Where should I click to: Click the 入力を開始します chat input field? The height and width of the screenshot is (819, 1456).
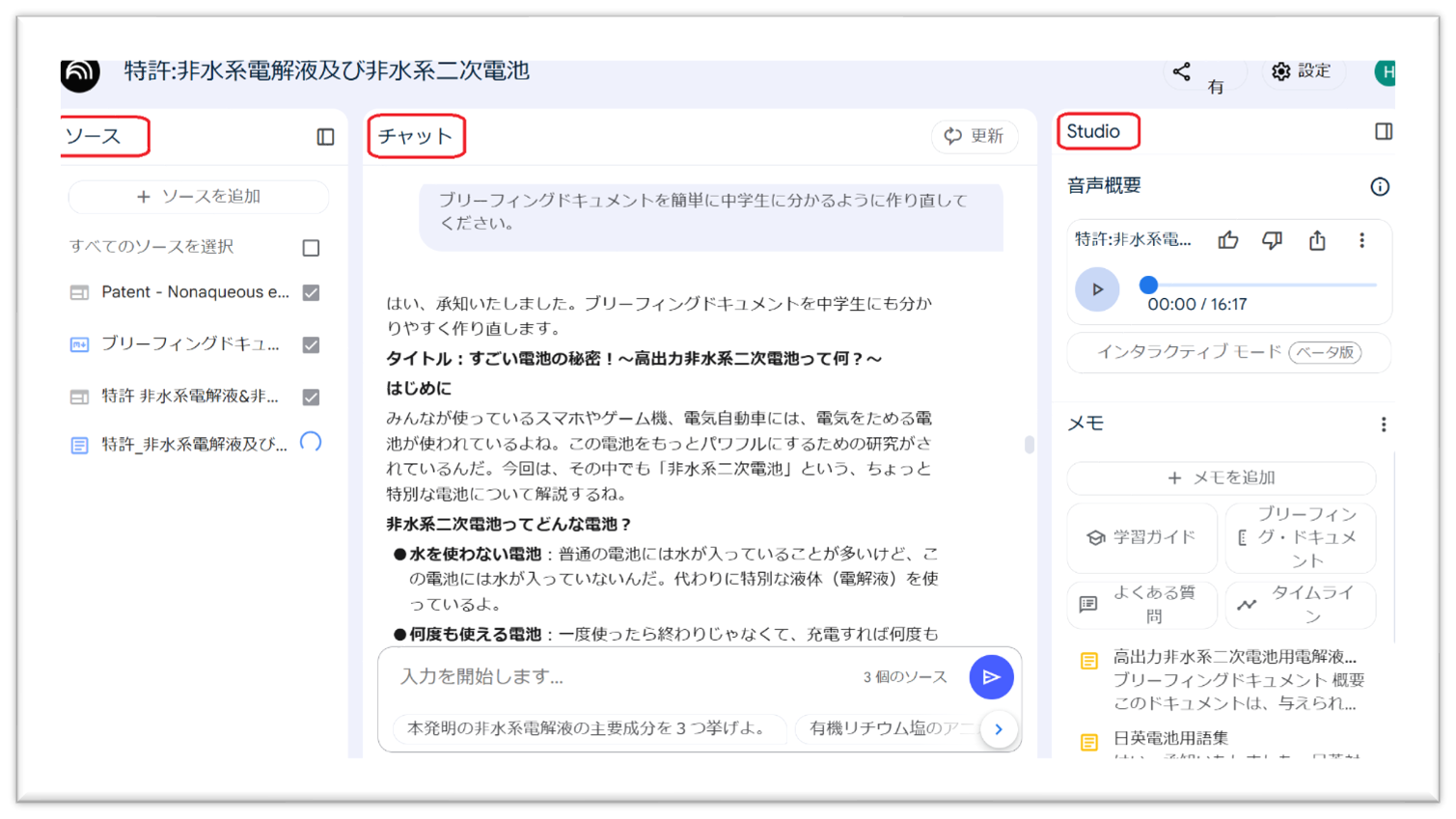pos(618,676)
